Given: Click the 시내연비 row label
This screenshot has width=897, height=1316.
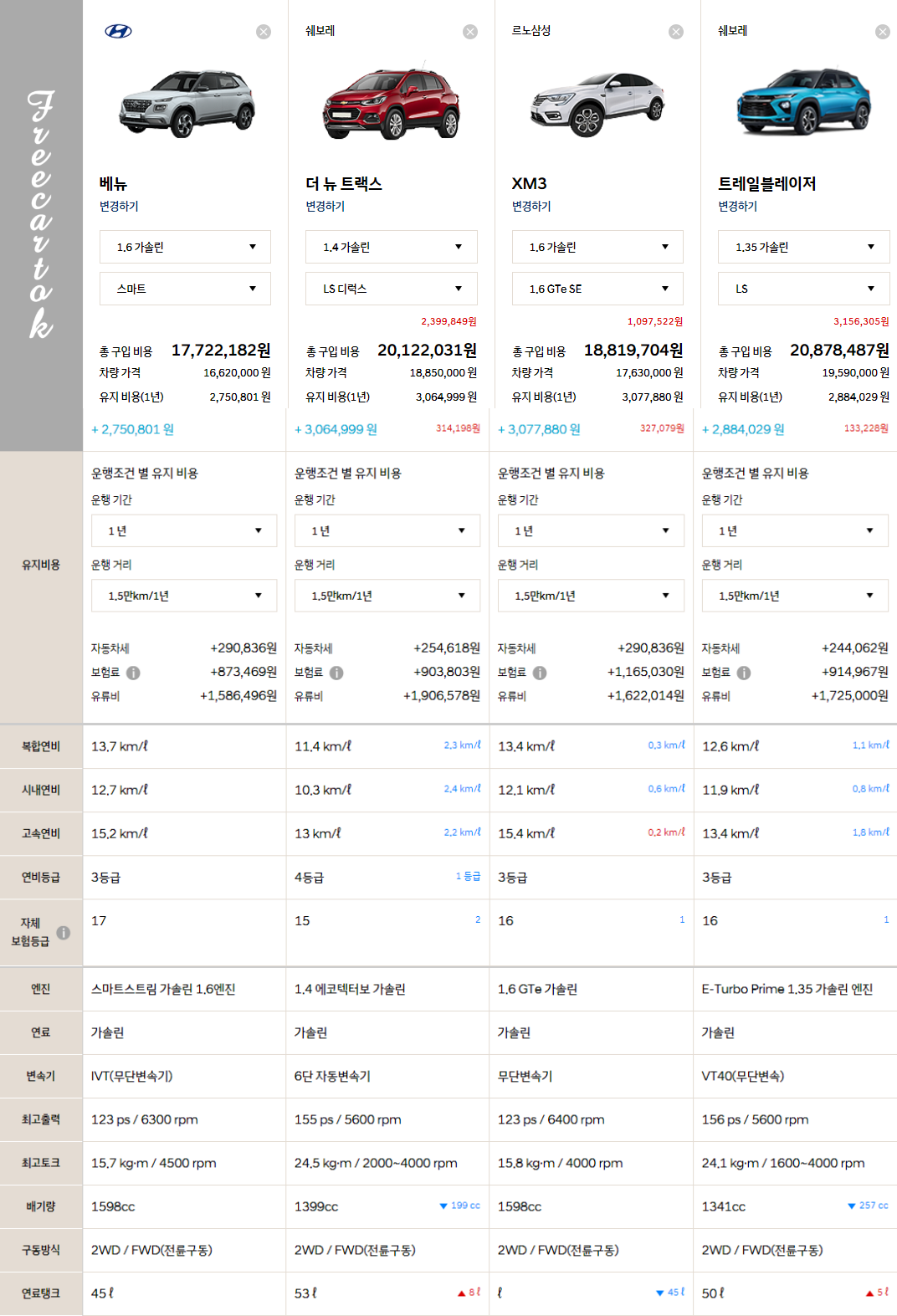Looking at the screenshot, I should (41, 790).
